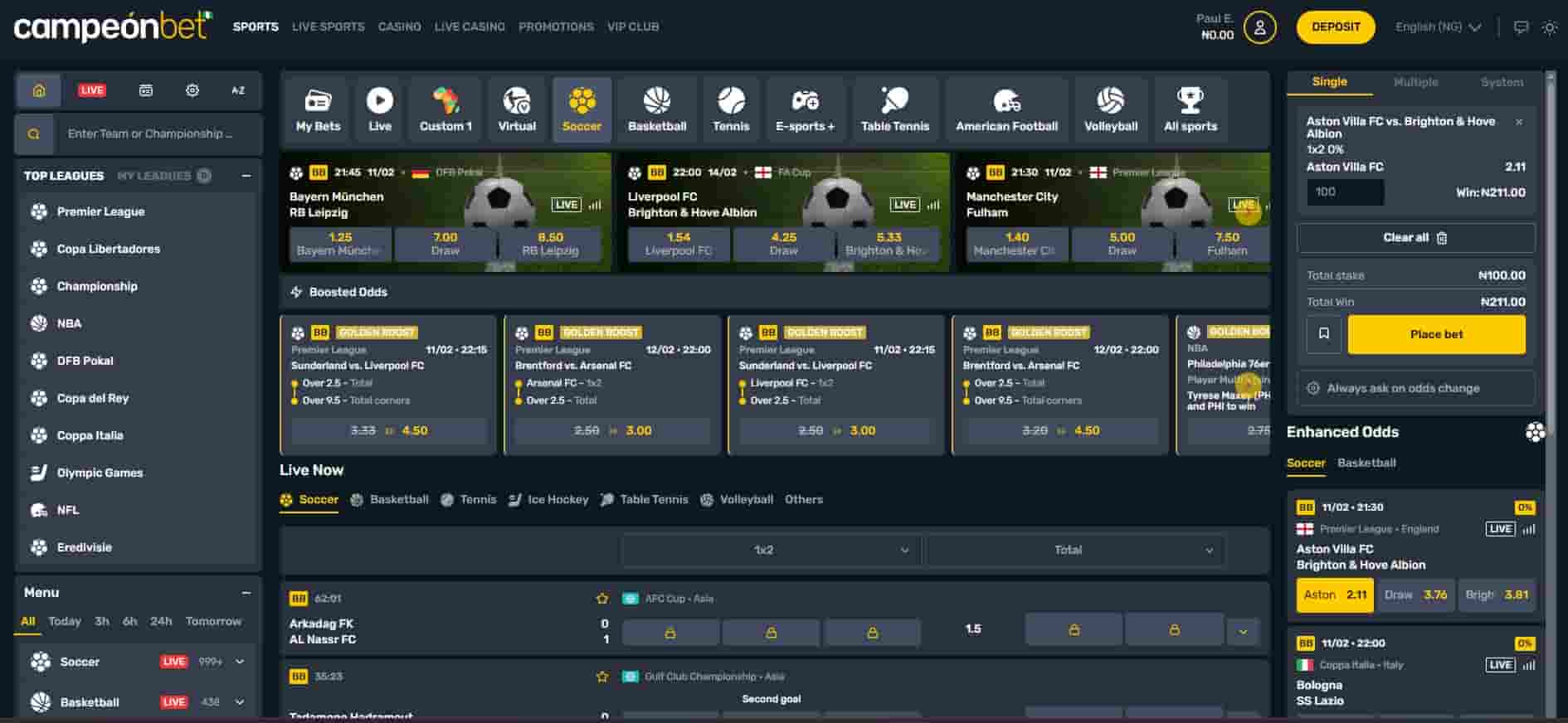The image size is (1568, 723).
Task: Open Premier League in top leagues
Action: tap(100, 212)
